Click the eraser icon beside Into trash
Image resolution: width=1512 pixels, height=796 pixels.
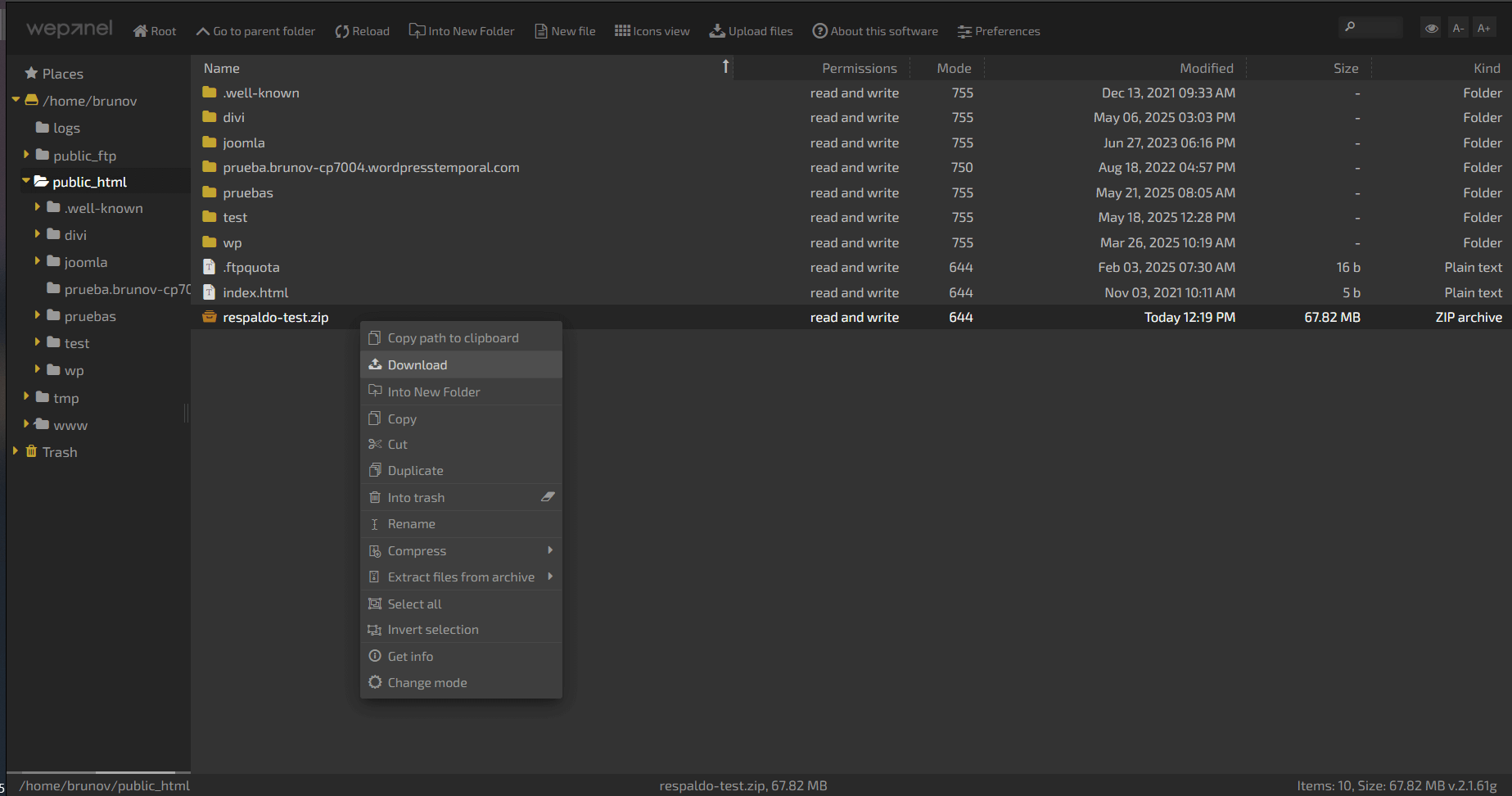(x=548, y=497)
